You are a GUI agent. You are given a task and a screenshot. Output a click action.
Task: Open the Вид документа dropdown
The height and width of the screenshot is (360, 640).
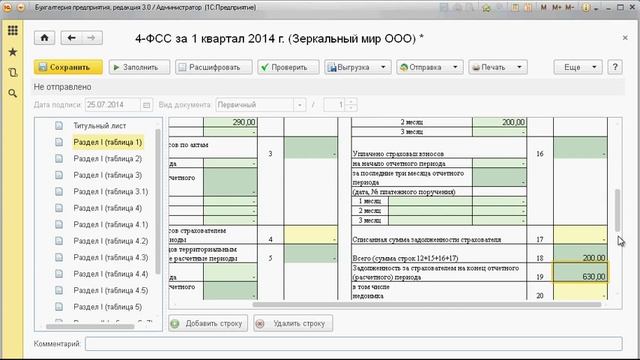(300, 105)
